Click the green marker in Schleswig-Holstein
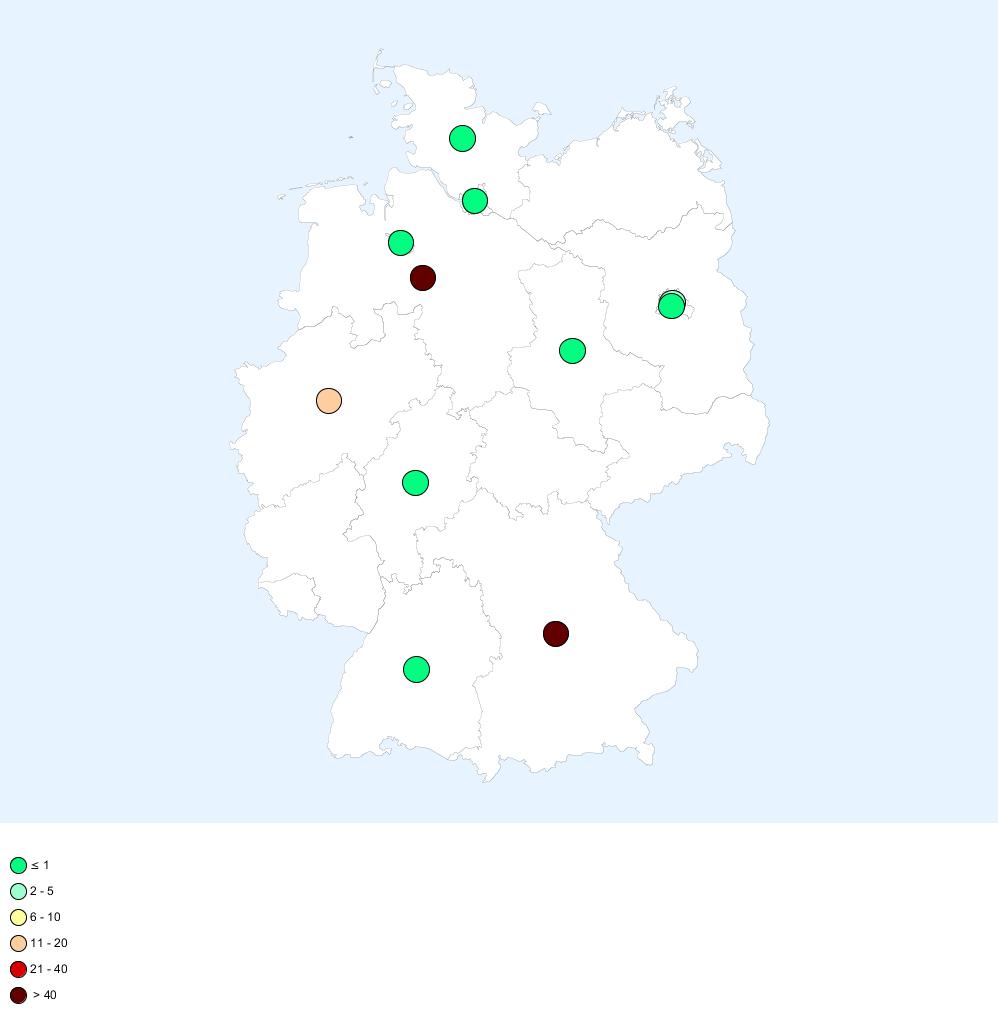The image size is (998, 1010). click(x=462, y=139)
